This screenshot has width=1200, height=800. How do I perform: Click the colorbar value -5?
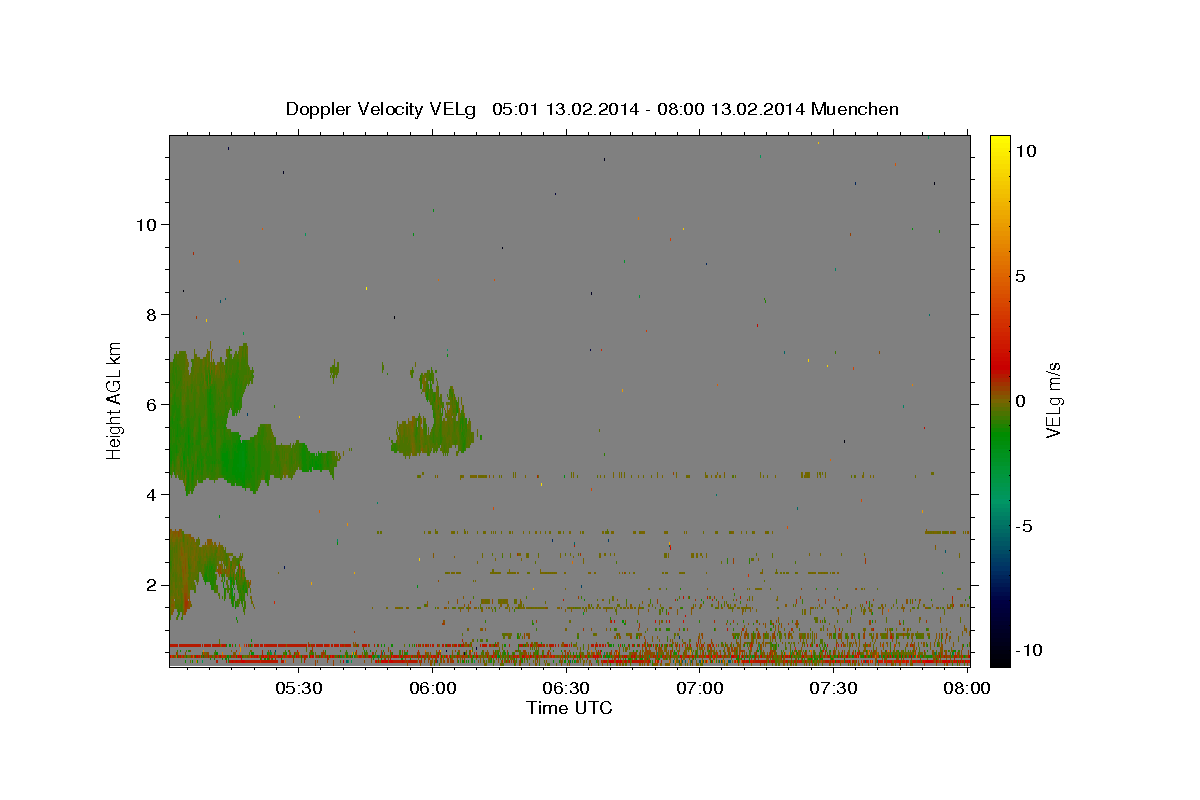pyautogui.click(x=1024, y=526)
